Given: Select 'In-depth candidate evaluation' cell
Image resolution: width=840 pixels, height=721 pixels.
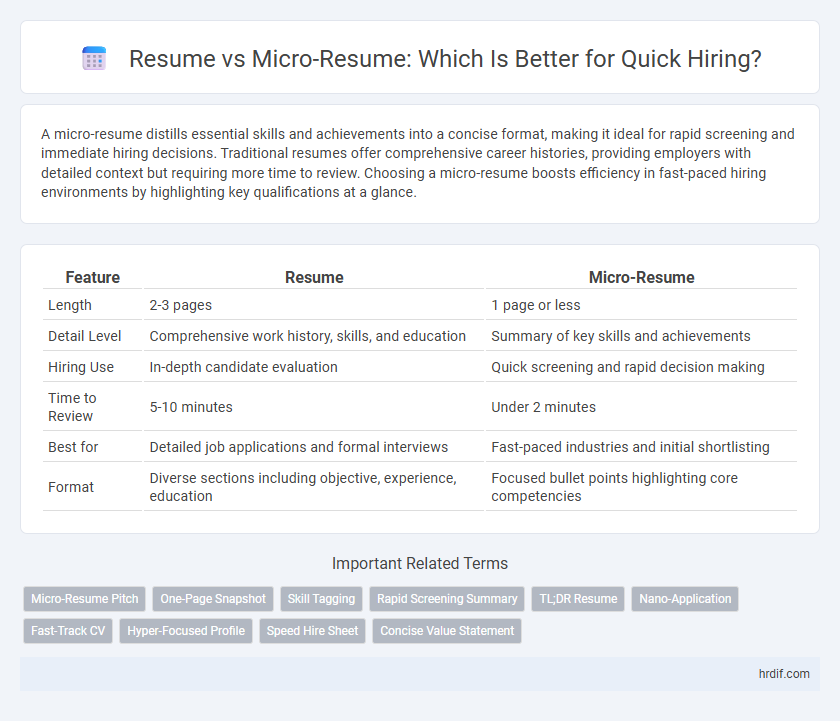Looking at the screenshot, I should coord(314,367).
